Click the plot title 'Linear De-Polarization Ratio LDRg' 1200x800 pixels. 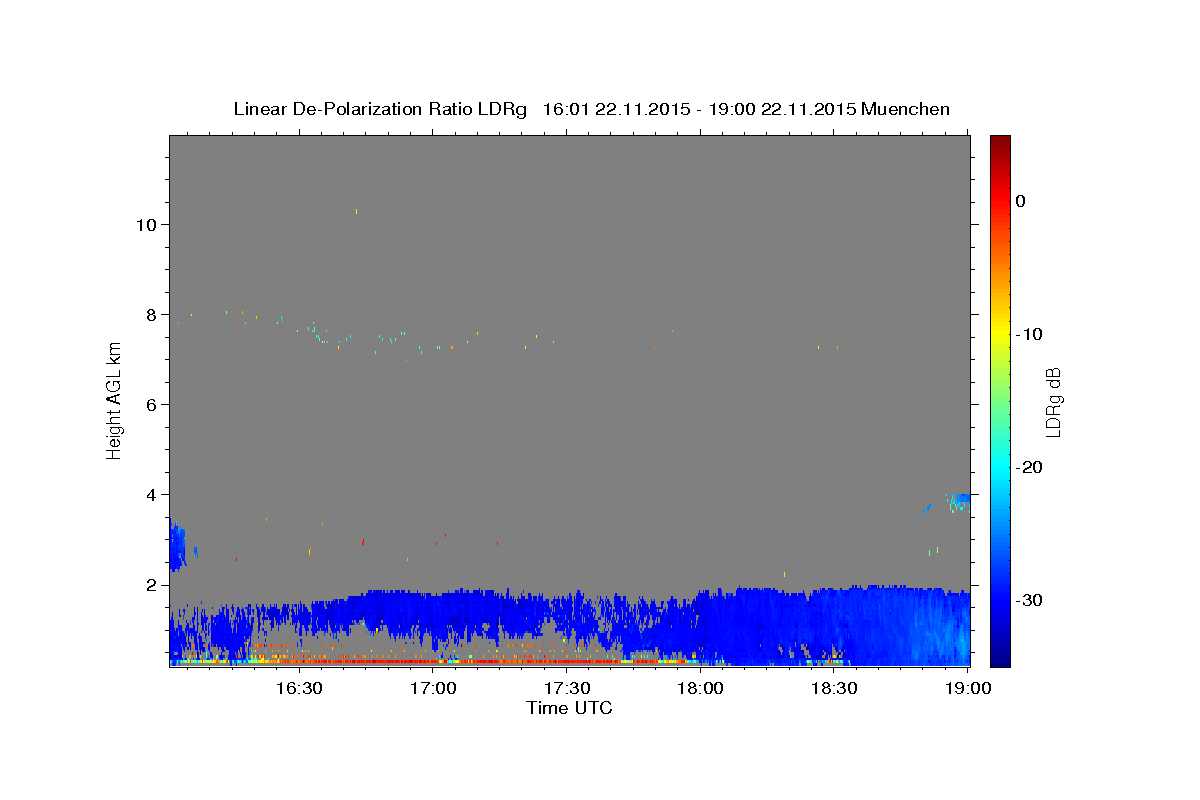click(379, 109)
